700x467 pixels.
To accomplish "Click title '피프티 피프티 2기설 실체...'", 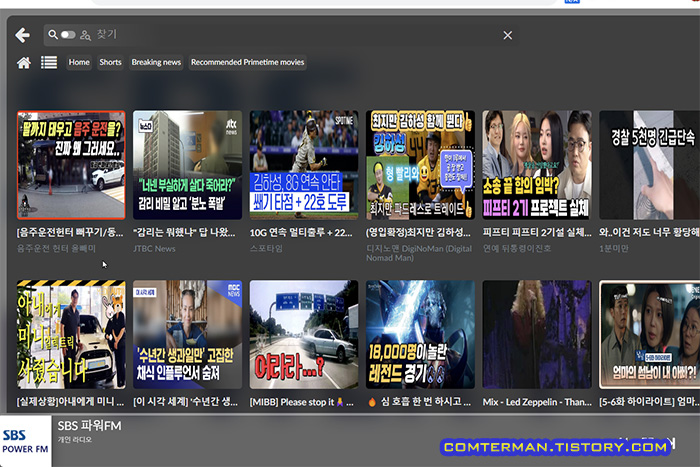I will click(x=537, y=233).
